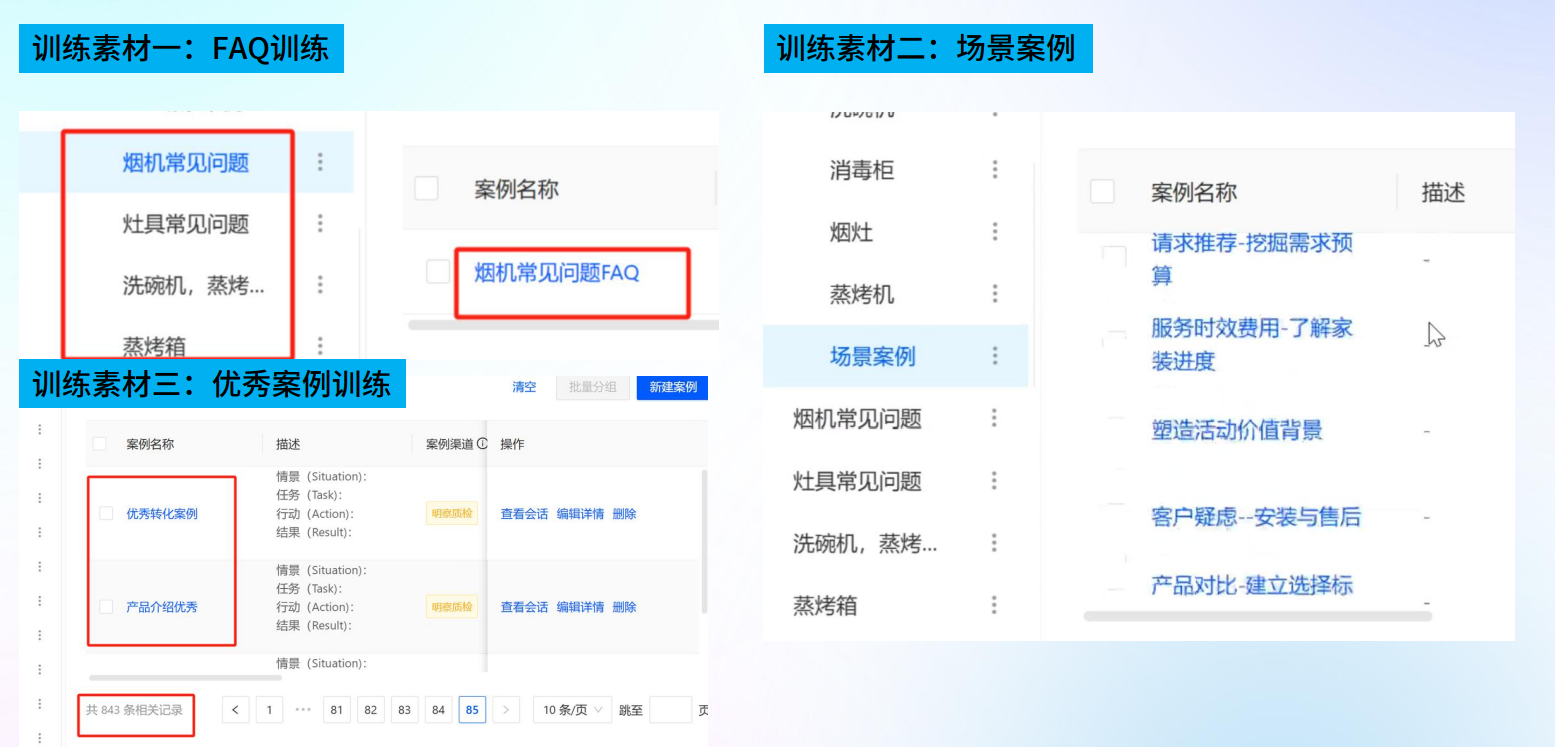Screen dimensions: 1555x747
Task: Open 服务时效费用-了解家装进度 case link
Action: pos(1252,344)
